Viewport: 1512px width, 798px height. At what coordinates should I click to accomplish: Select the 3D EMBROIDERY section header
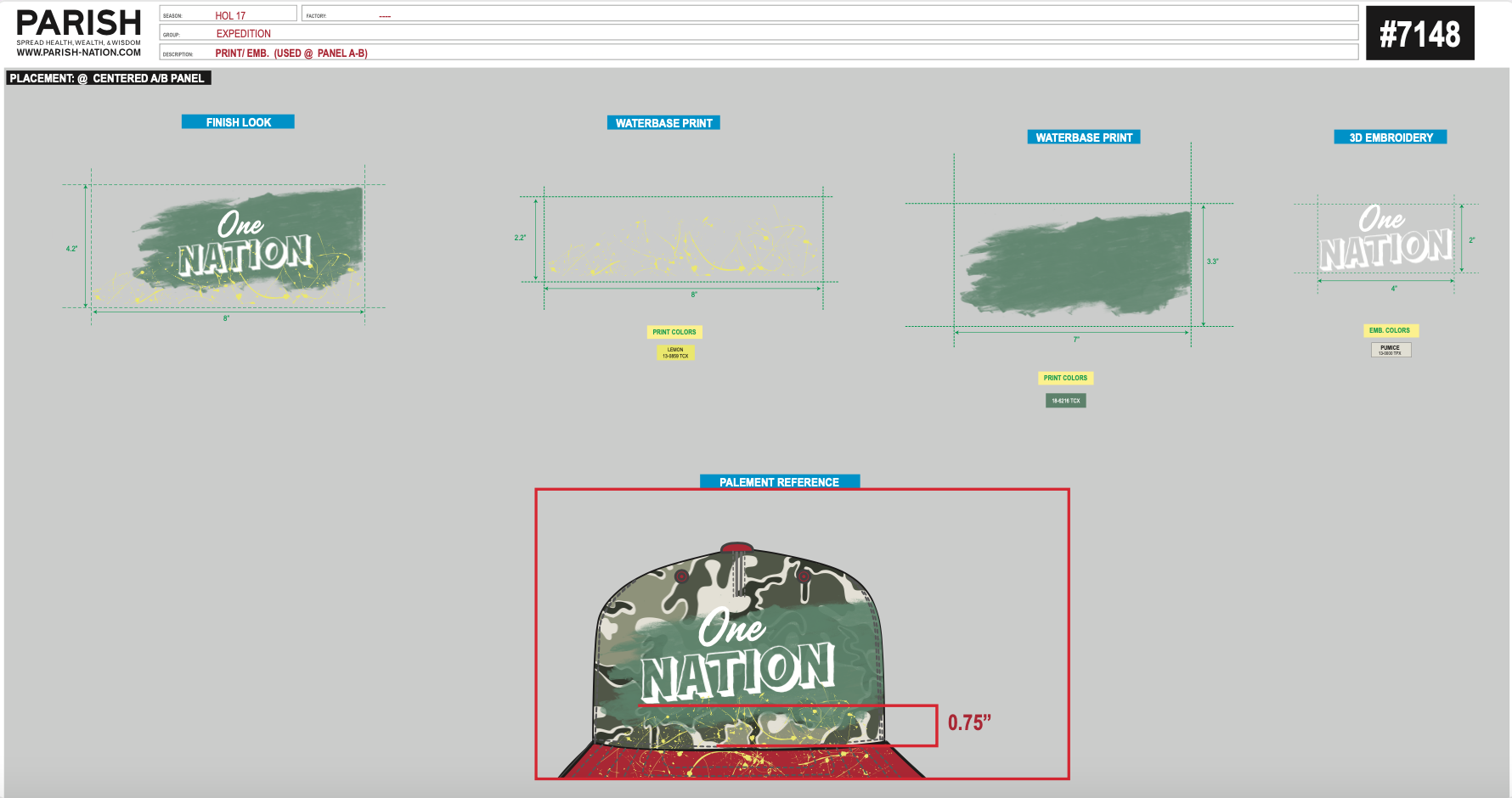pyautogui.click(x=1391, y=136)
